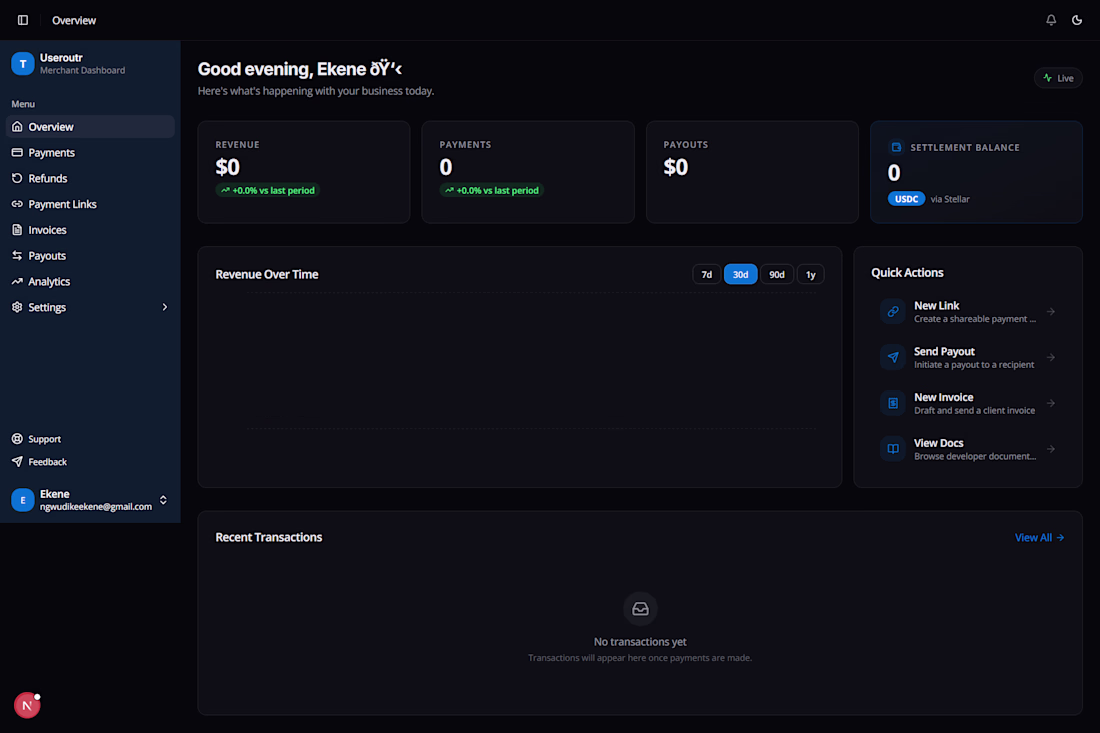Open Overview in the sidebar menu
Image resolution: width=1100 pixels, height=733 pixels.
point(90,127)
